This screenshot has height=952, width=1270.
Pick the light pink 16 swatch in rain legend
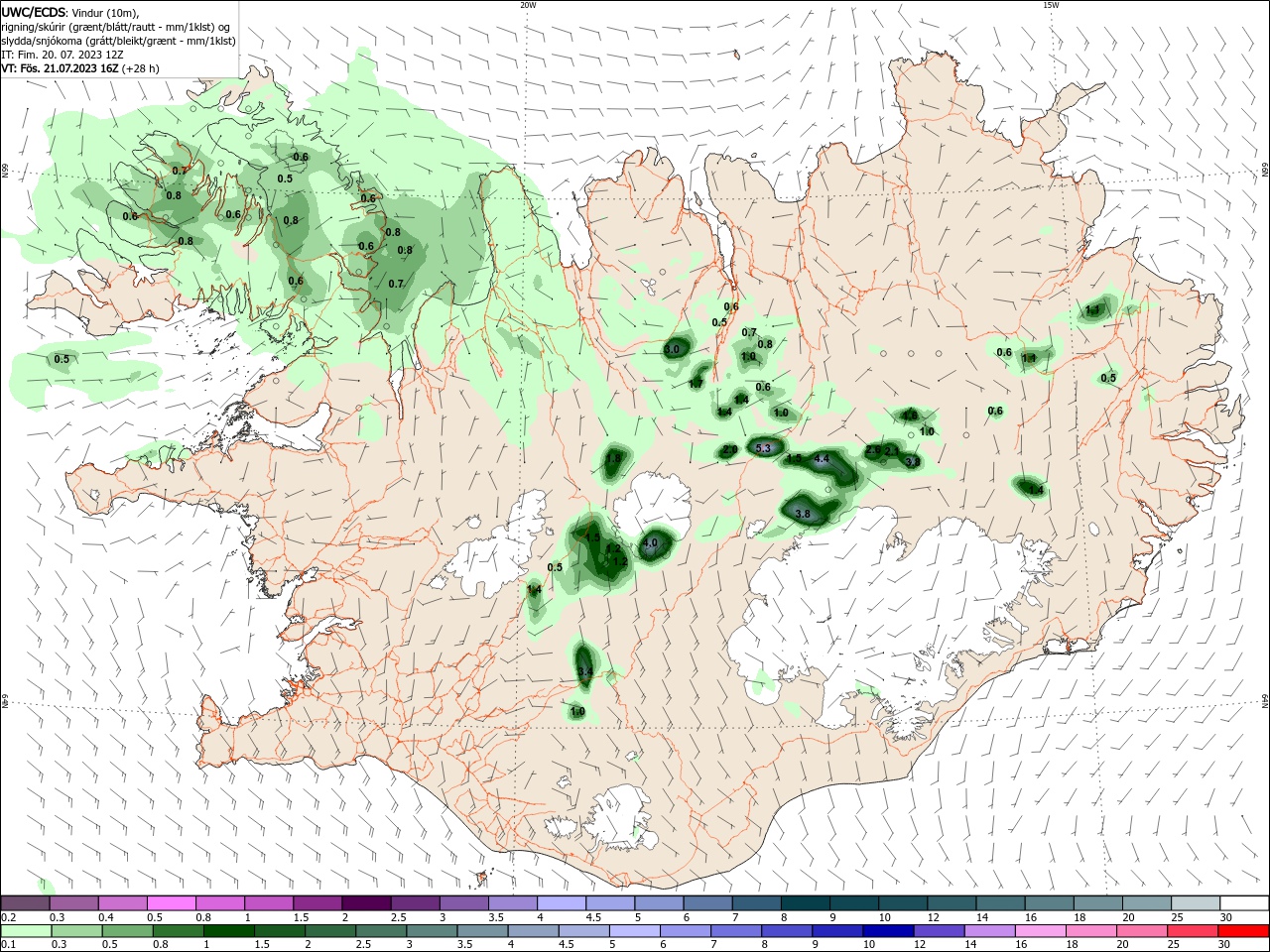[1040, 931]
